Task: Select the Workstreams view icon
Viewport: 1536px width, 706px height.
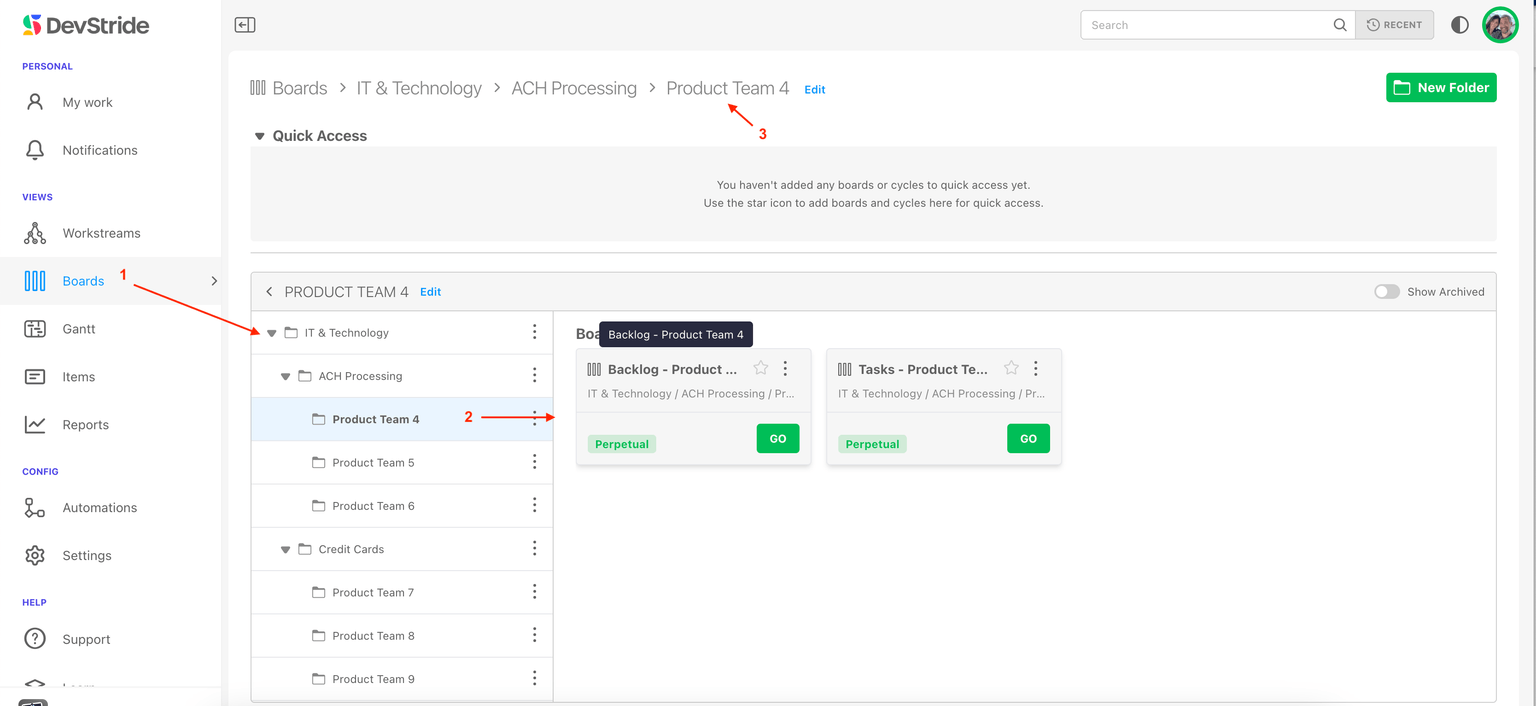Action: [x=34, y=232]
